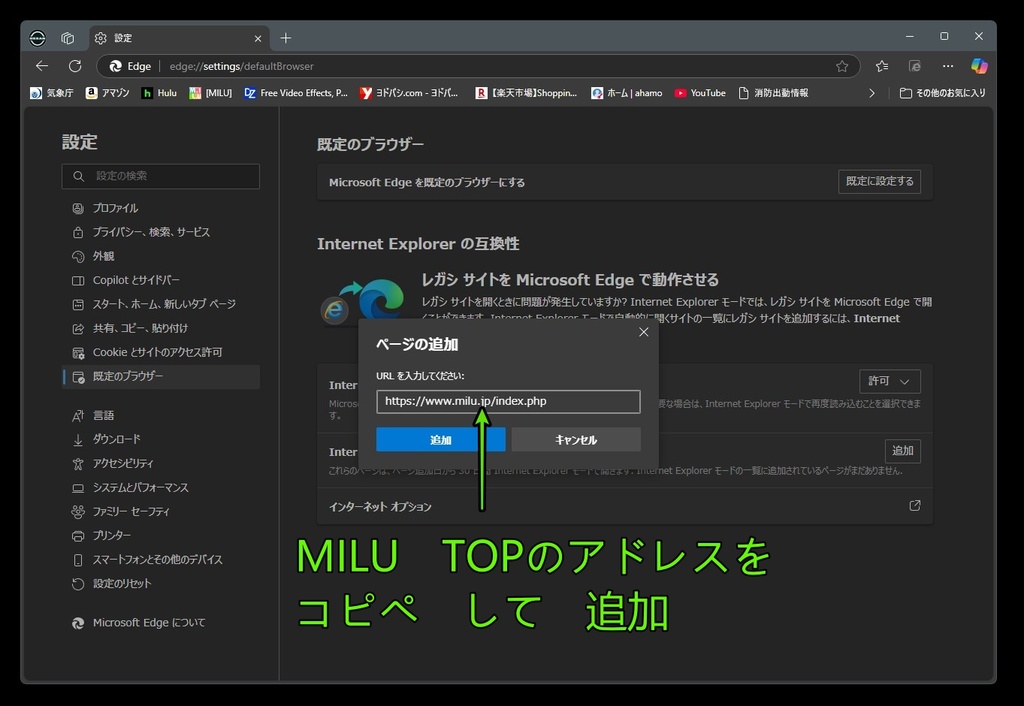Open システムとパフォーマンス settings
Screen dimensions: 1024x706
point(161,488)
